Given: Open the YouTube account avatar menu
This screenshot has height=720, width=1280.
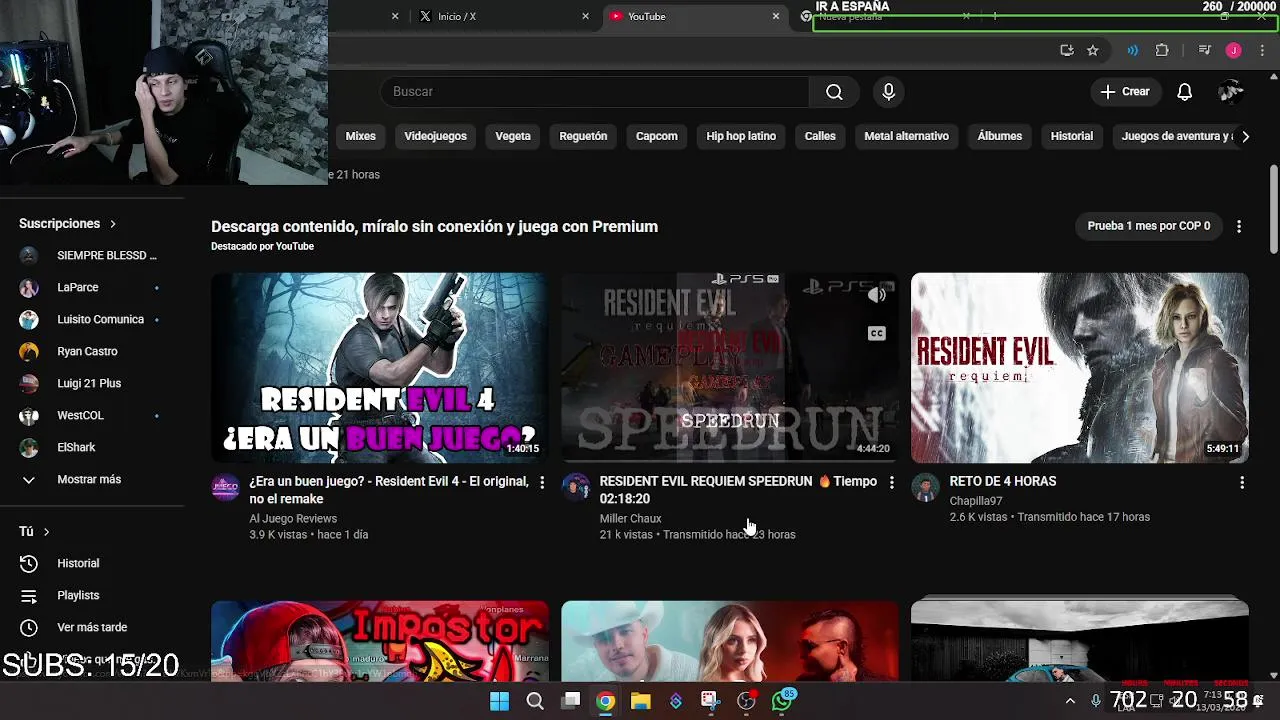Looking at the screenshot, I should tap(1230, 92).
